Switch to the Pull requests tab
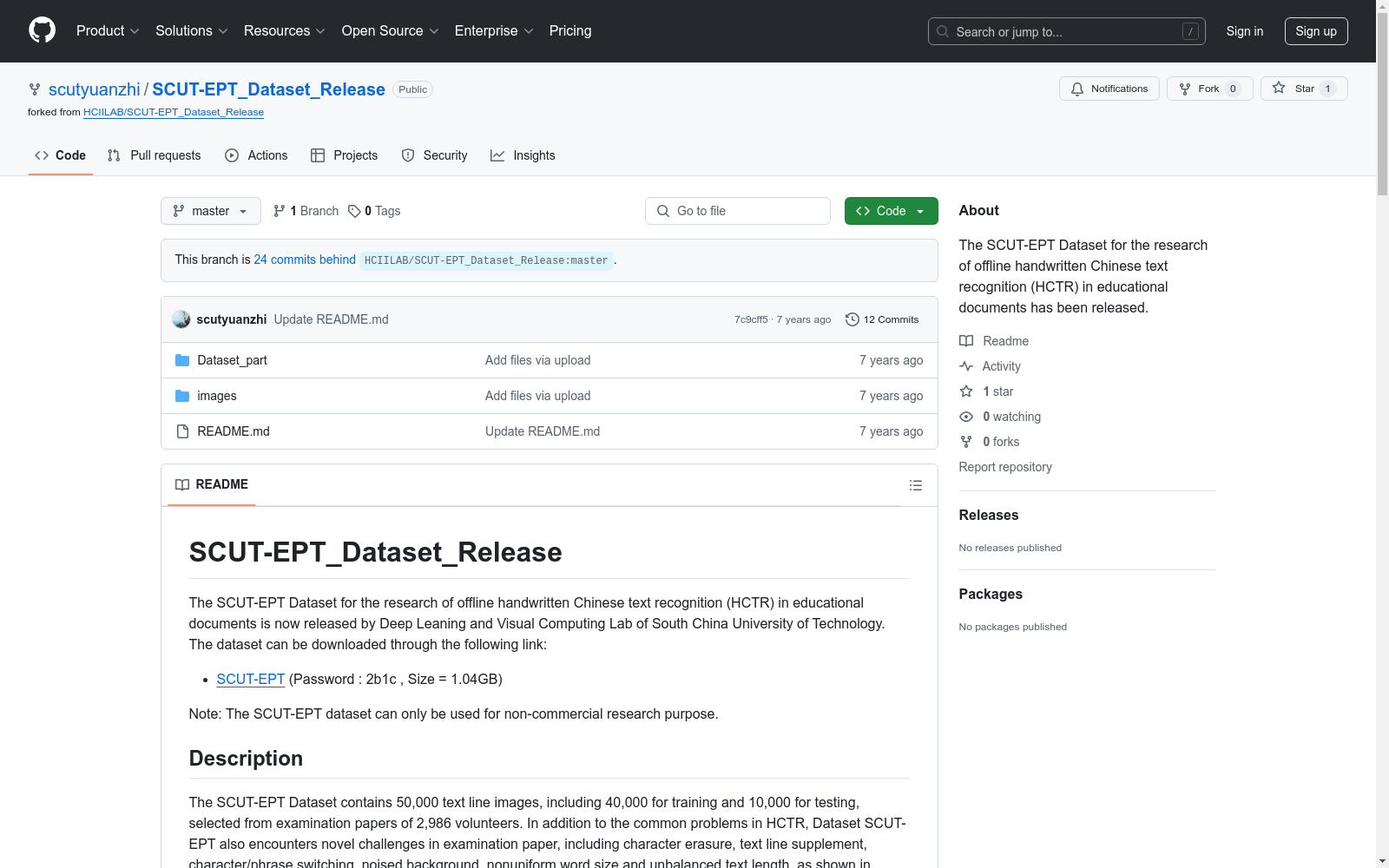 click(x=155, y=155)
